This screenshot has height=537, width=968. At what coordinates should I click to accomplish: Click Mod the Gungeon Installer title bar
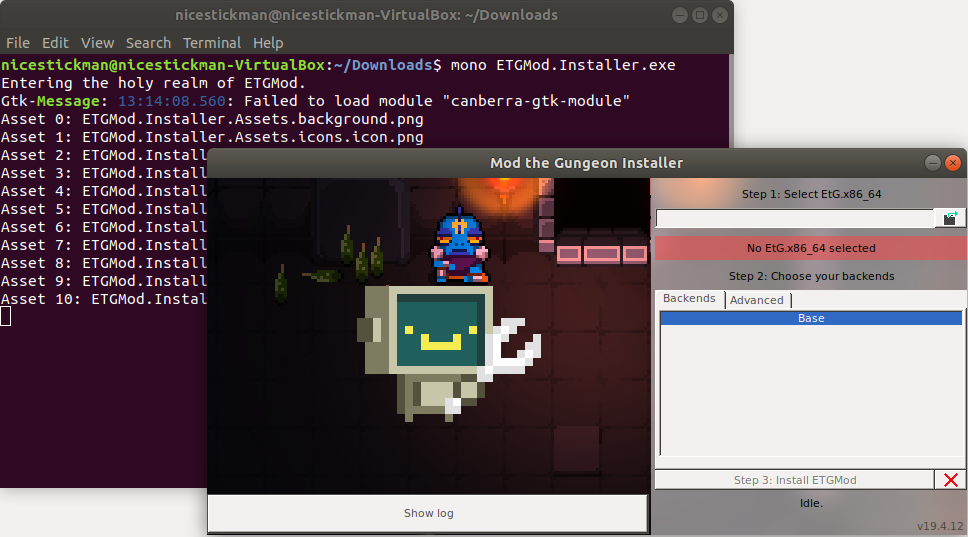pos(586,163)
